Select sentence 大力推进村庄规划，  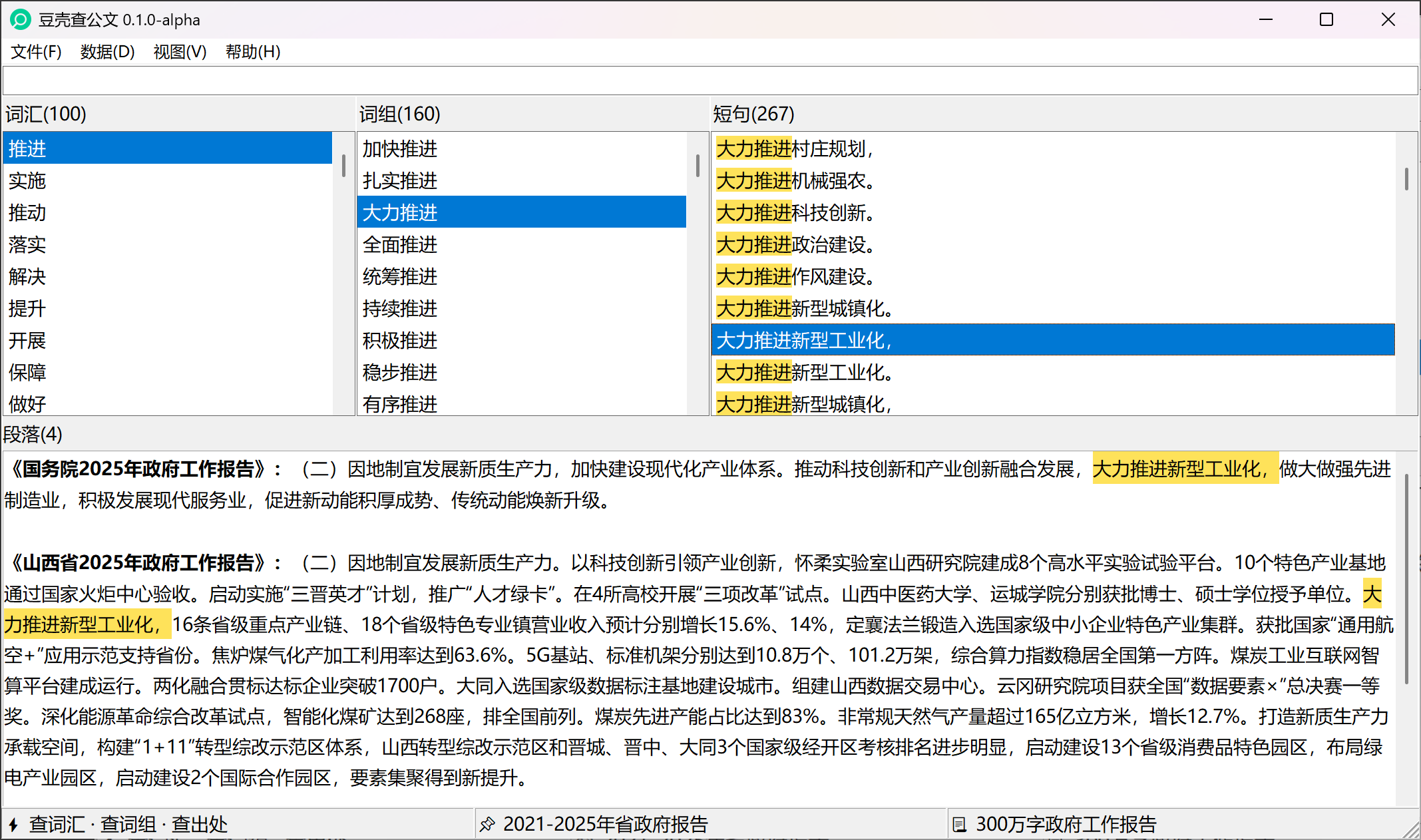(x=795, y=148)
